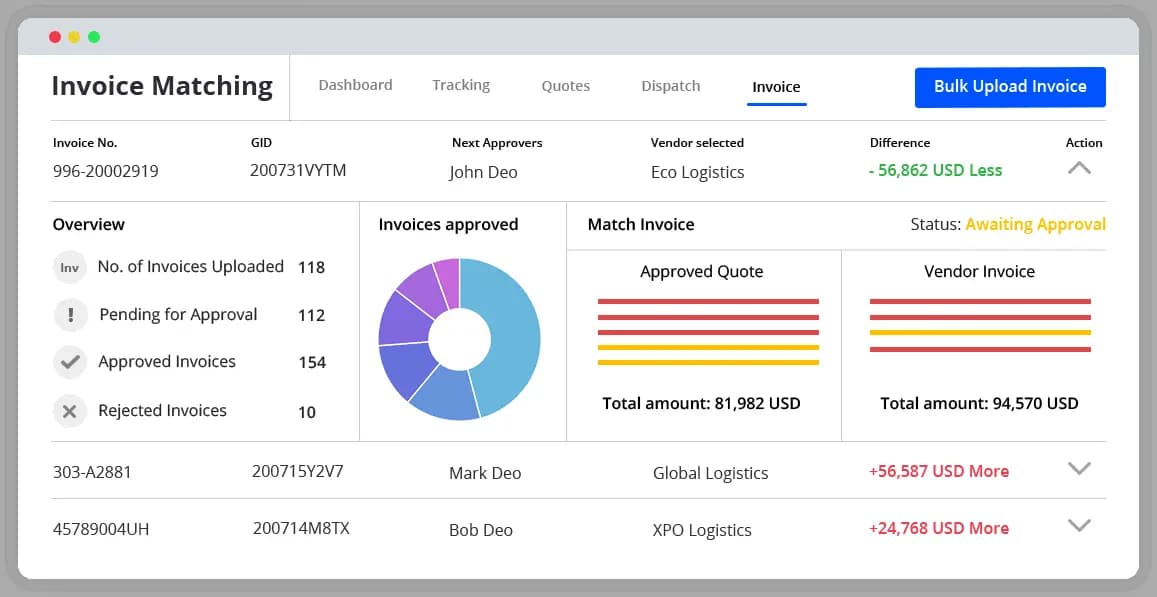This screenshot has width=1157, height=597.
Task: Click the -56,862 USD Less difference value
Action: pos(935,170)
